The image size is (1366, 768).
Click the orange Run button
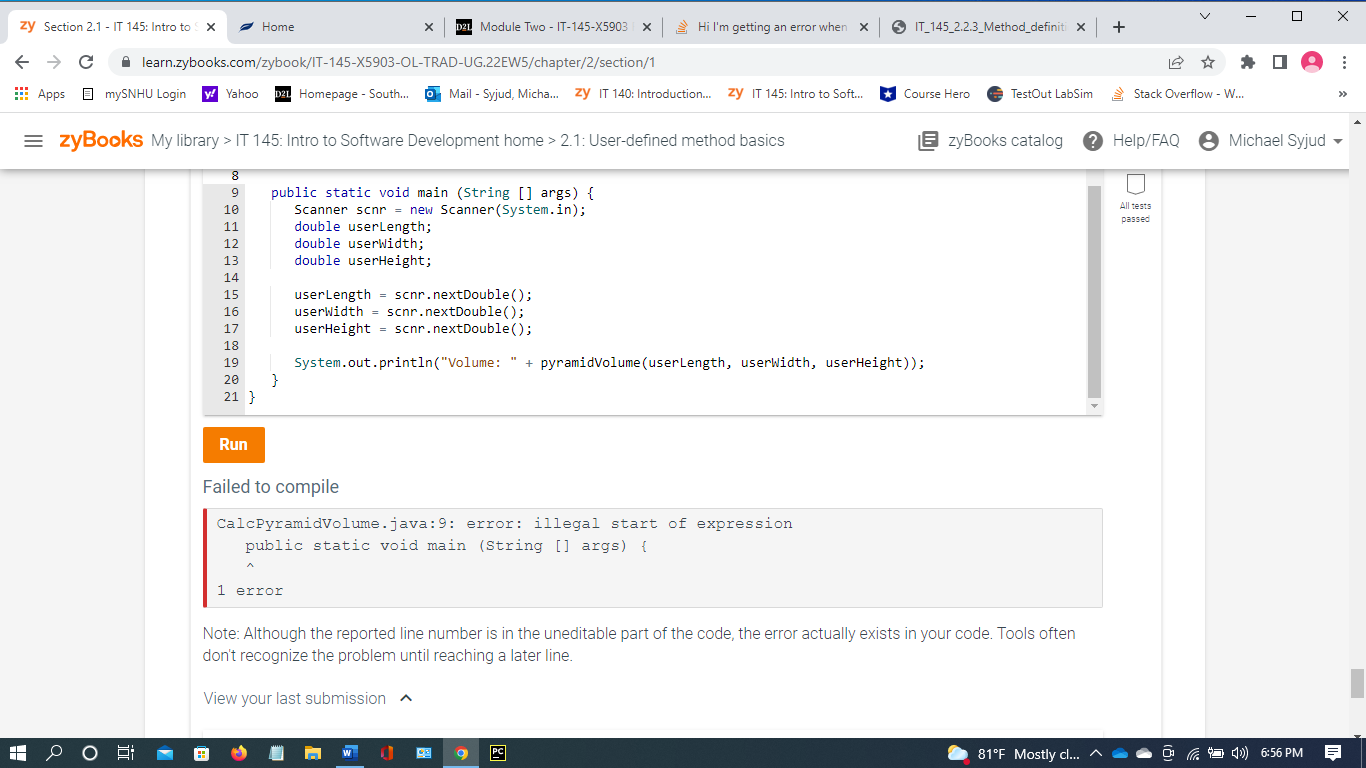click(233, 445)
